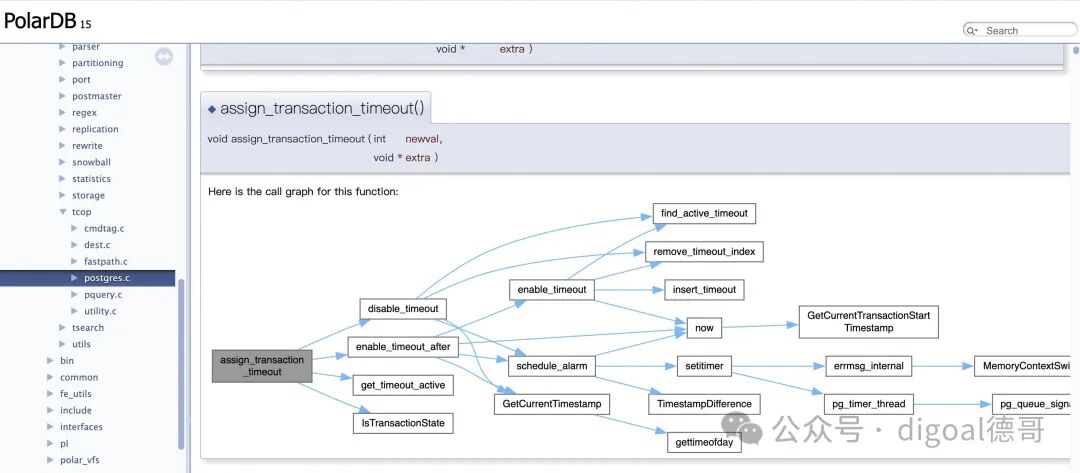This screenshot has width=1080, height=473.
Task: Open cmdtag.c in the tree
Action: tap(105, 229)
